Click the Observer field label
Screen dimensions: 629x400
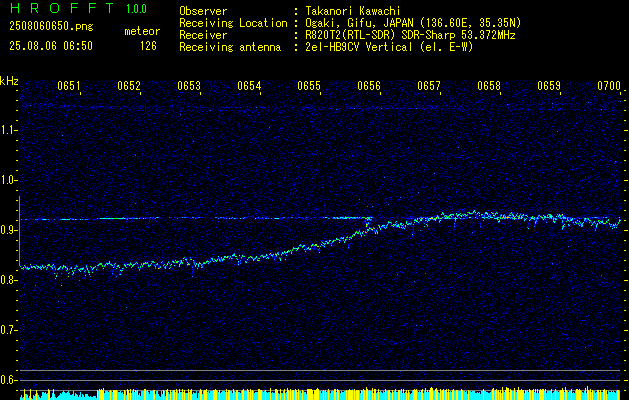pos(203,11)
